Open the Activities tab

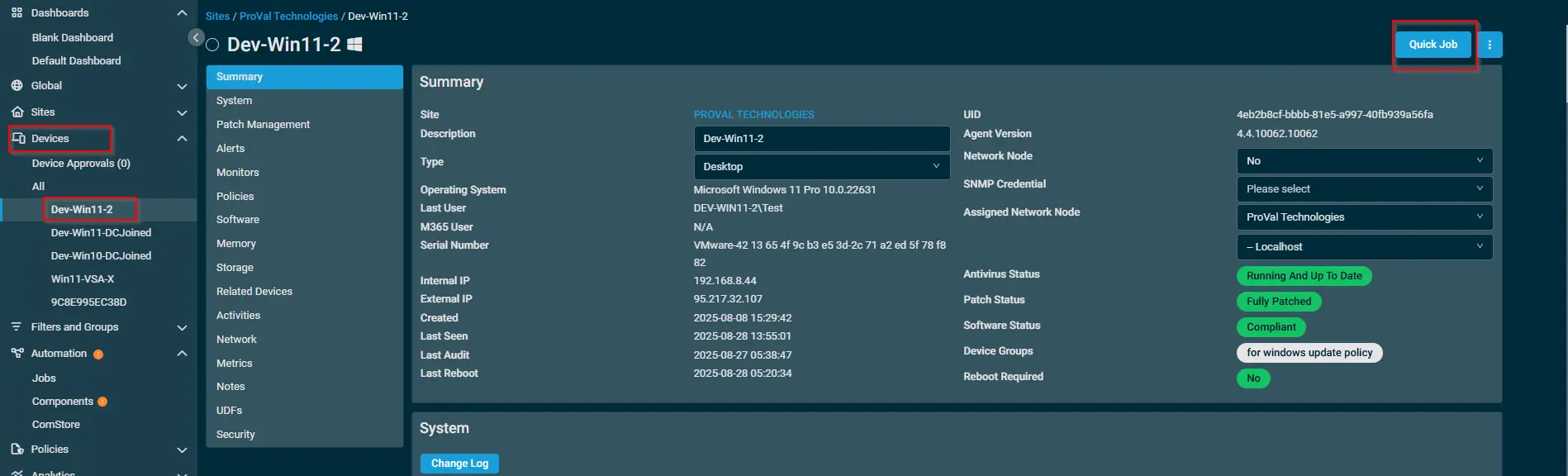click(305, 316)
